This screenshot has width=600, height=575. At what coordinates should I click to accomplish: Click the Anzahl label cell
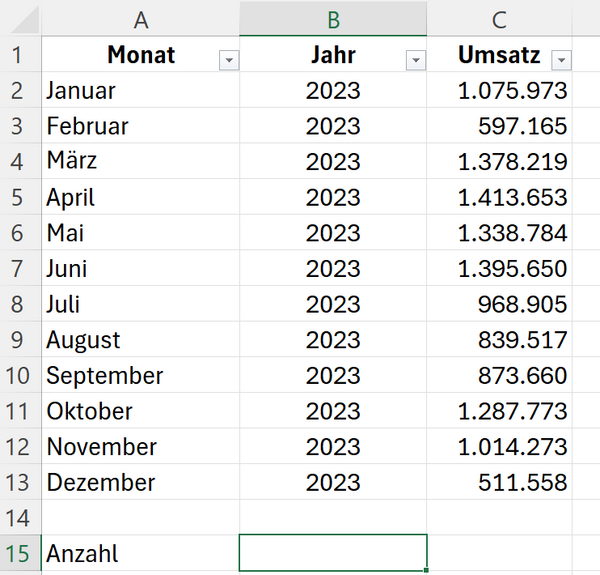pyautogui.click(x=141, y=553)
